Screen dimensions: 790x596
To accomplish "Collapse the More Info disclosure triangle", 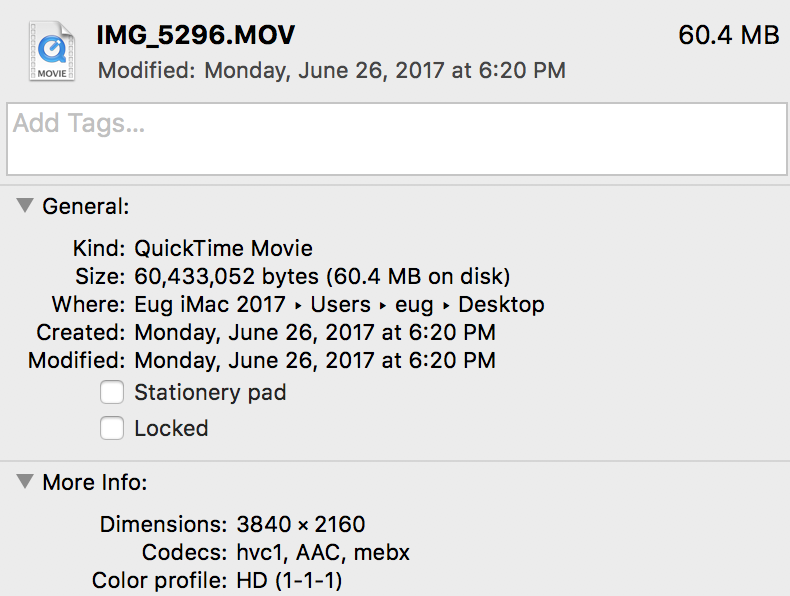I will (23, 482).
